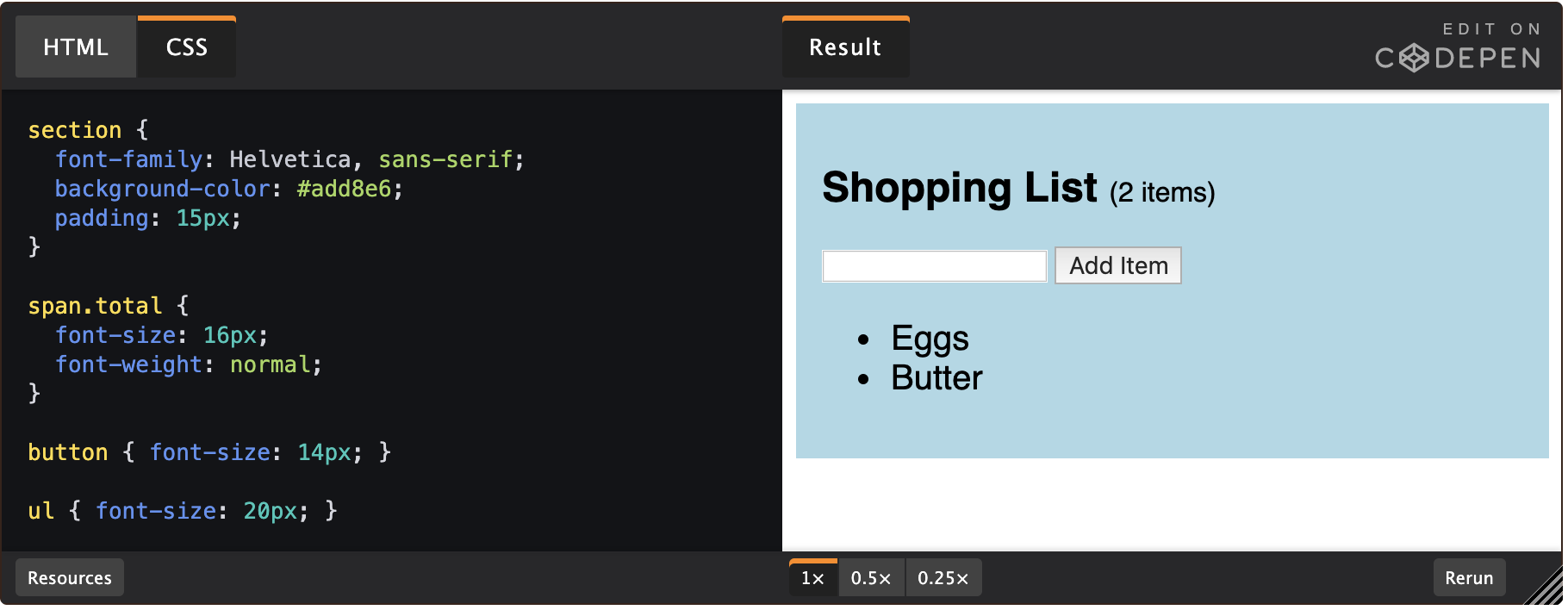Click the CodePen logo
Image resolution: width=1568 pixels, height=610 pixels.
click(x=1458, y=58)
